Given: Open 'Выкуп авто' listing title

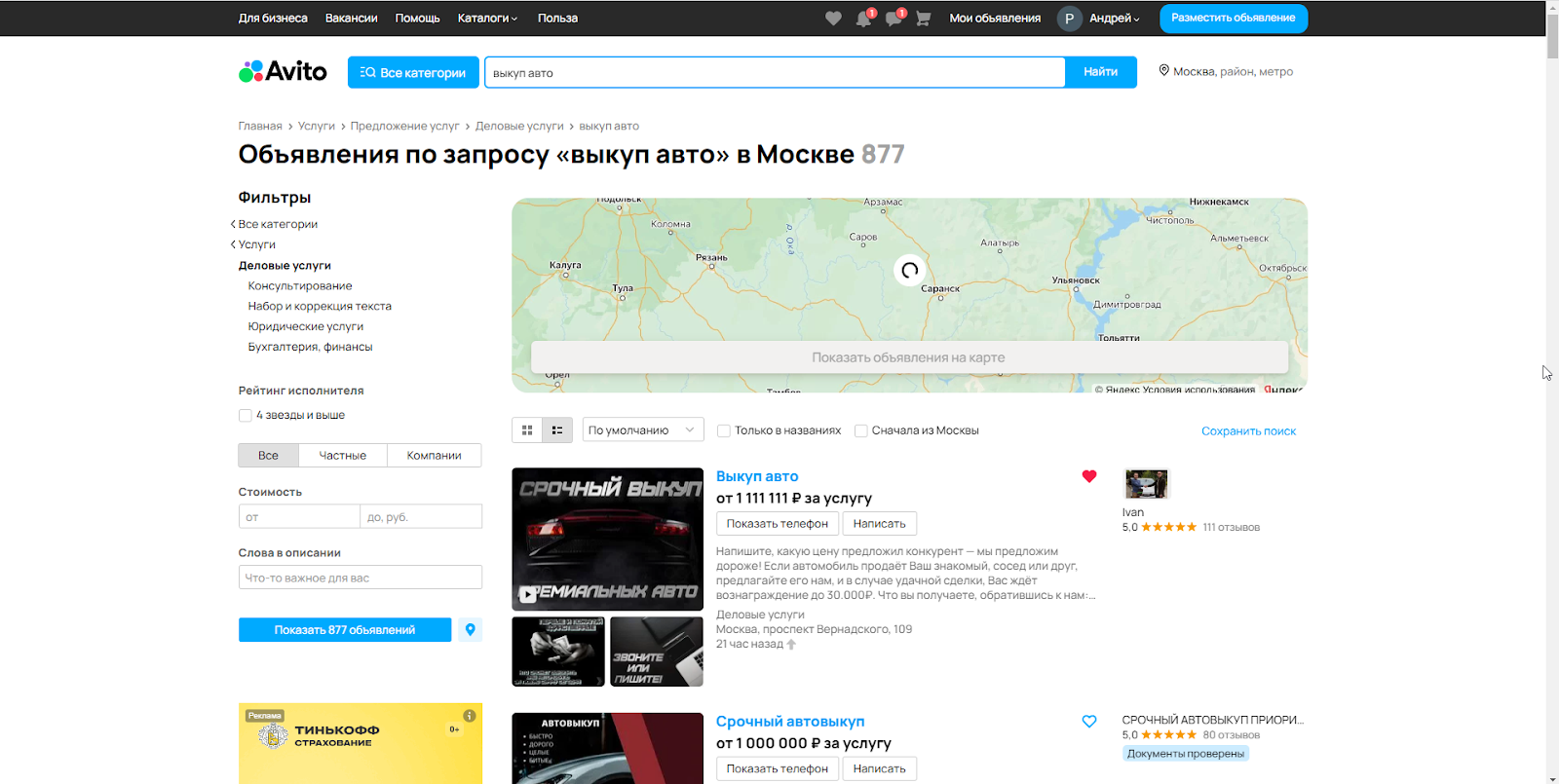Looking at the screenshot, I should [x=757, y=476].
